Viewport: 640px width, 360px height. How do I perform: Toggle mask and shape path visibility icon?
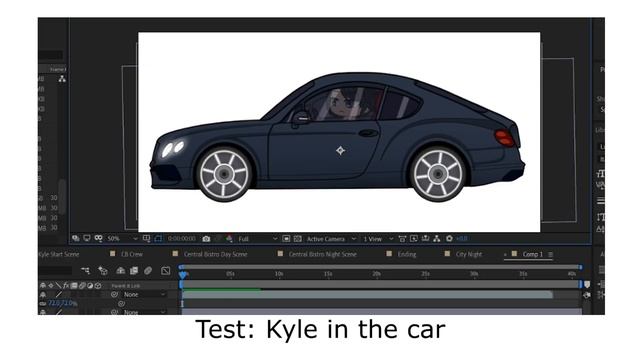(98, 238)
